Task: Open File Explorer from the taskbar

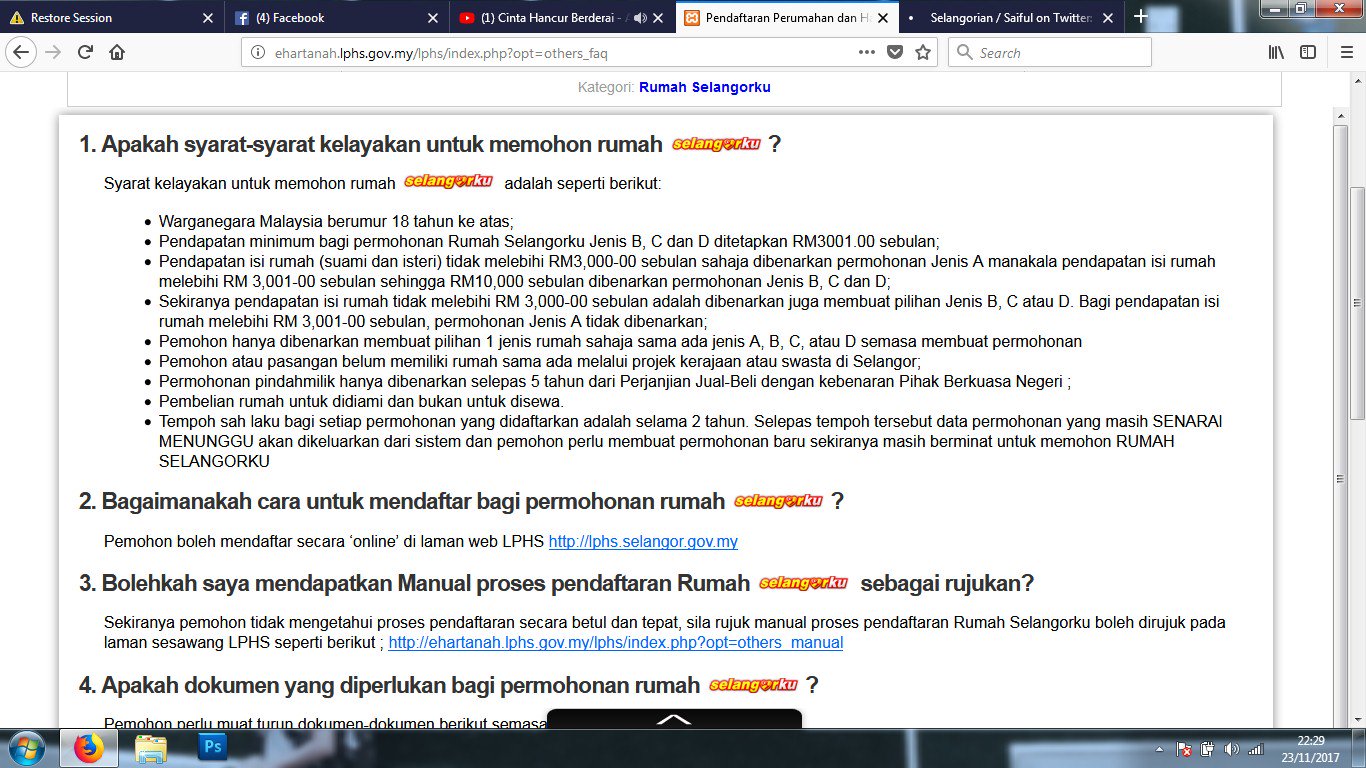Action: coord(151,748)
